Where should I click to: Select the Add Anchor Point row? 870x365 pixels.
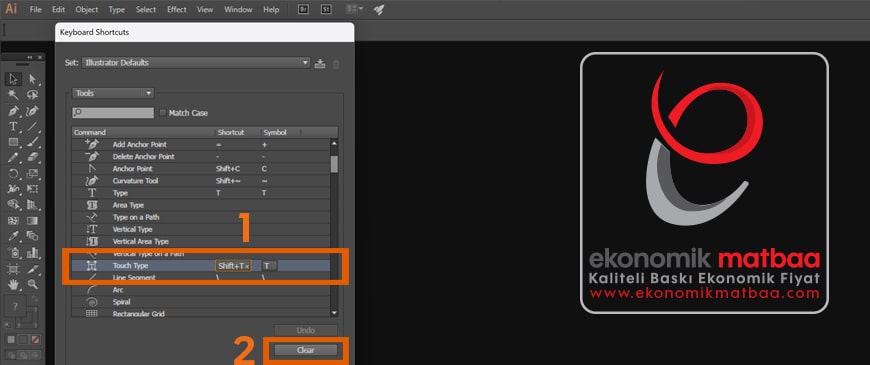click(201, 144)
